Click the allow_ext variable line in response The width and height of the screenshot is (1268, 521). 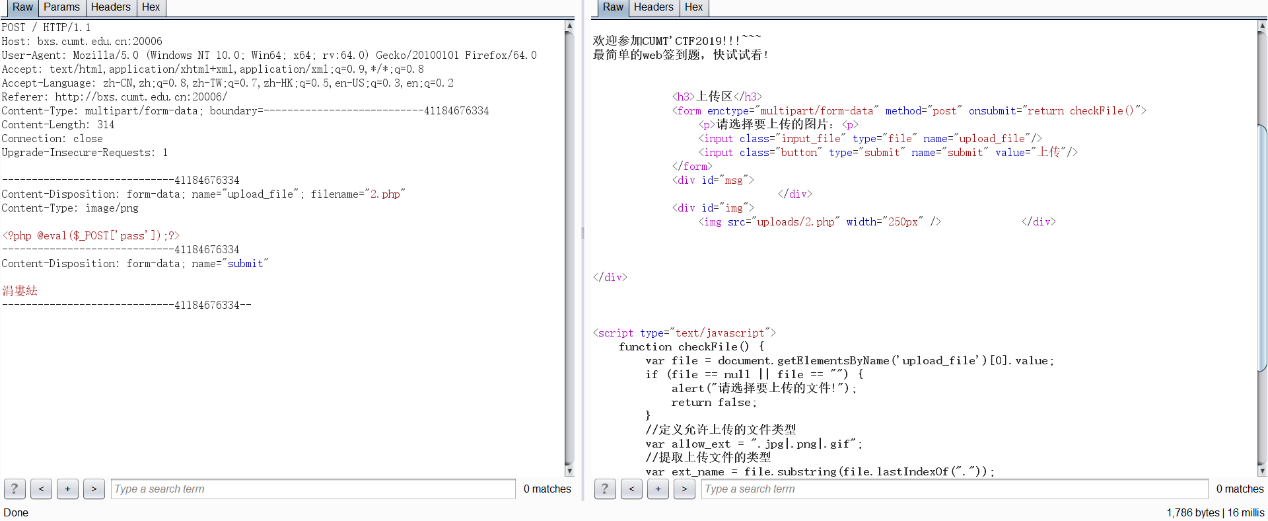[754, 444]
